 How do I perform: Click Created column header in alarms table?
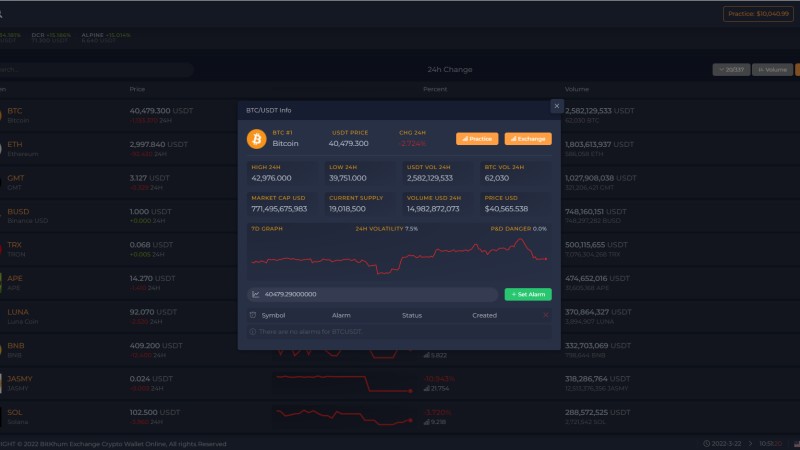[x=484, y=315]
